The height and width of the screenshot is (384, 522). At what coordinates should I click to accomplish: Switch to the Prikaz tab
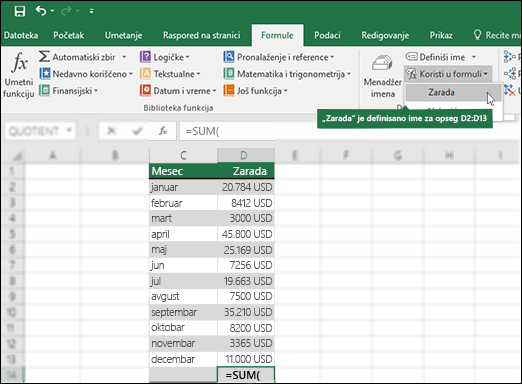[x=441, y=35]
